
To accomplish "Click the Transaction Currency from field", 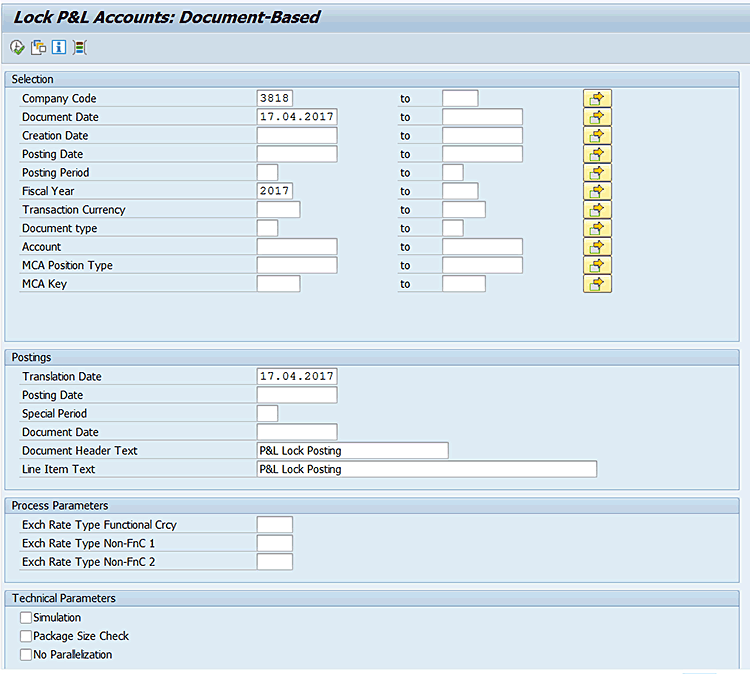I will (x=278, y=210).
